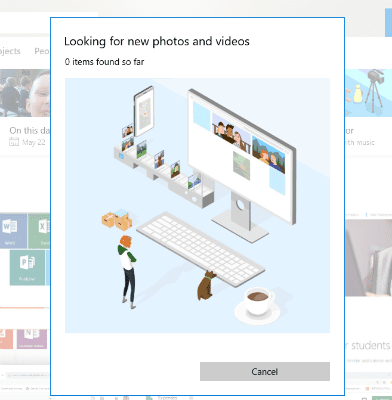The image size is (392, 400).
Task: Open the Publisher tile icon
Action: [x=27, y=267]
